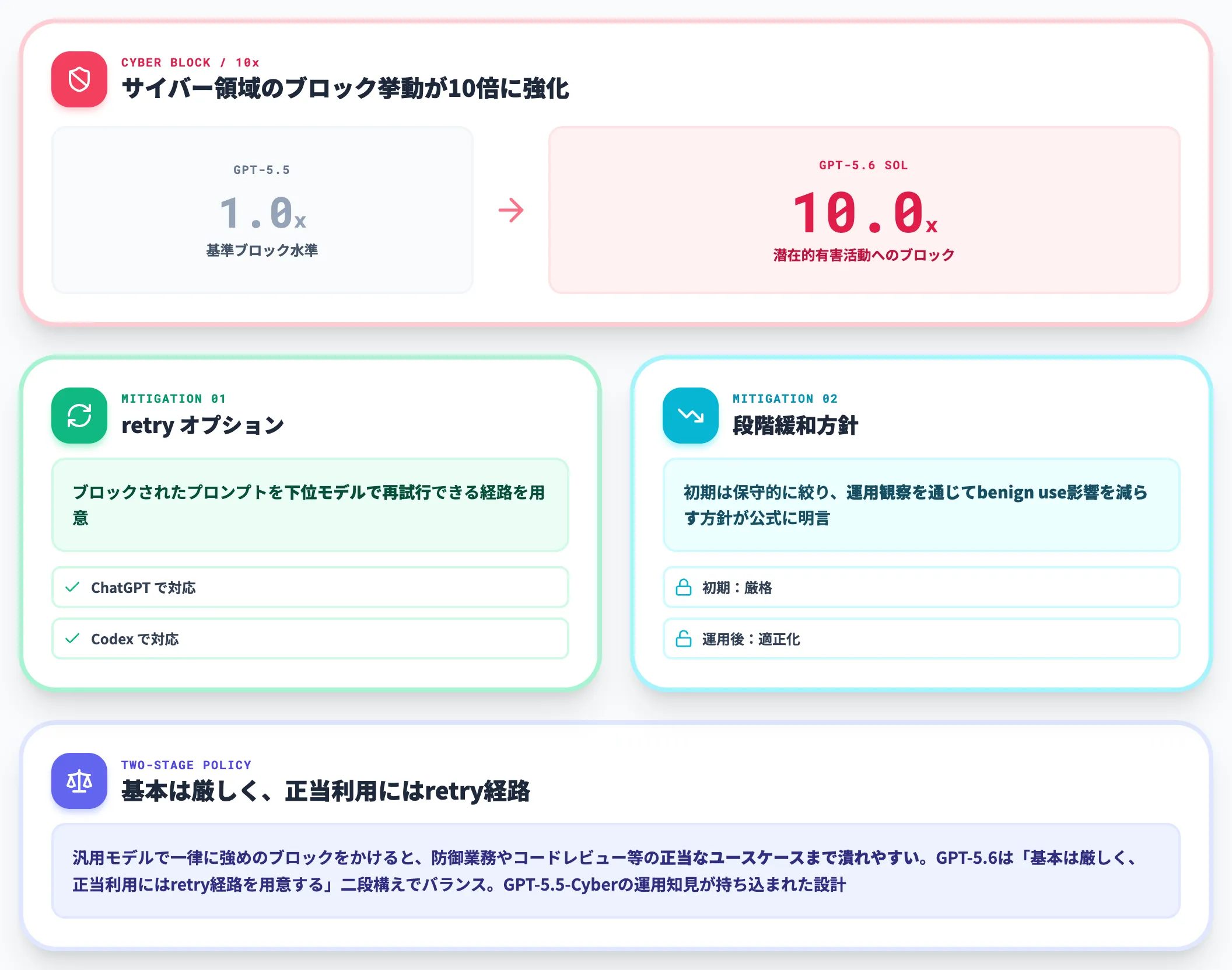Select the ChatGPT で対応 row
The height and width of the screenshot is (970, 1232).
pos(310,587)
